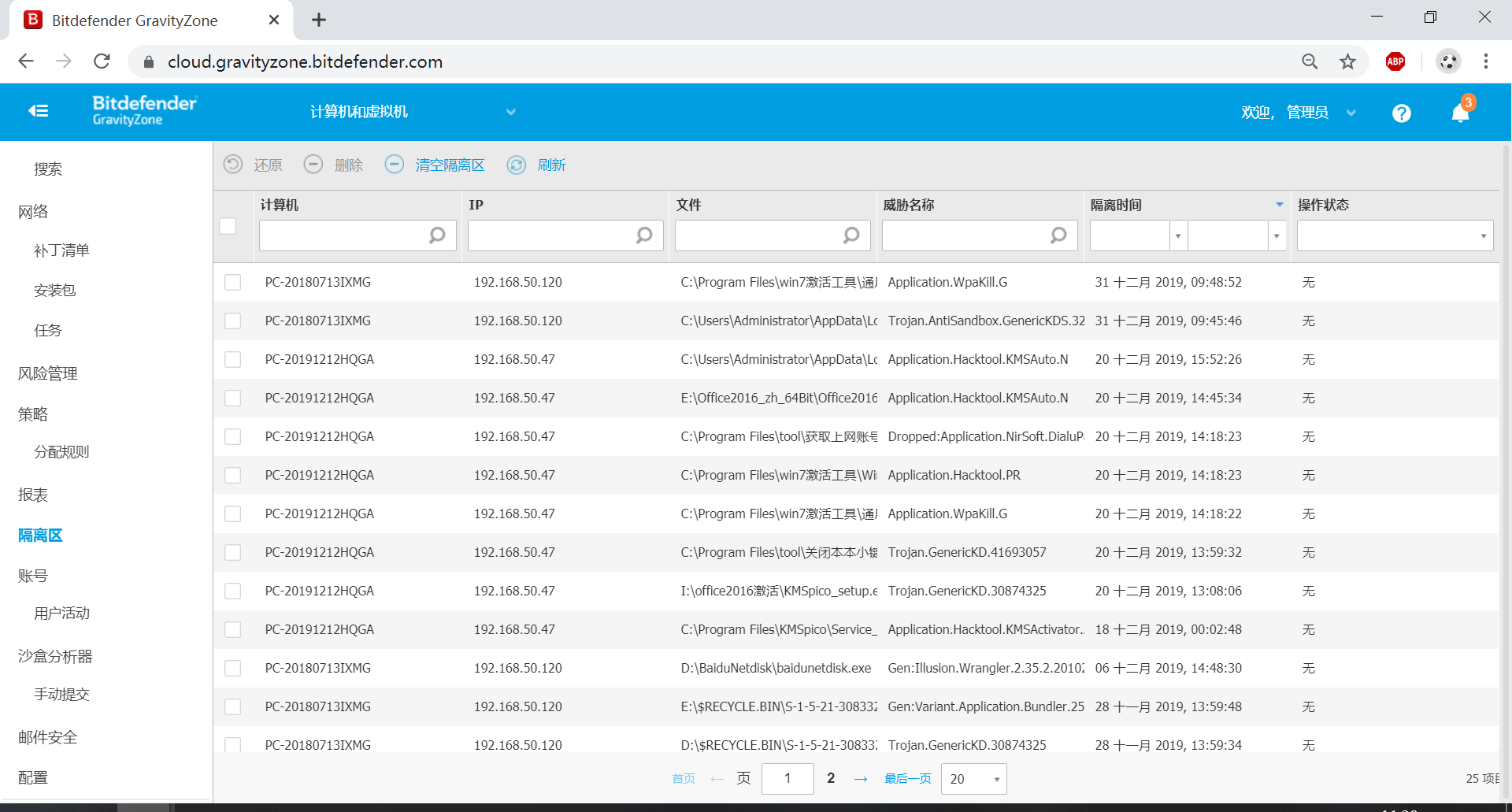Click the 计算机 filter input field
Image resolution: width=1512 pixels, height=812 pixels.
pyautogui.click(x=358, y=235)
